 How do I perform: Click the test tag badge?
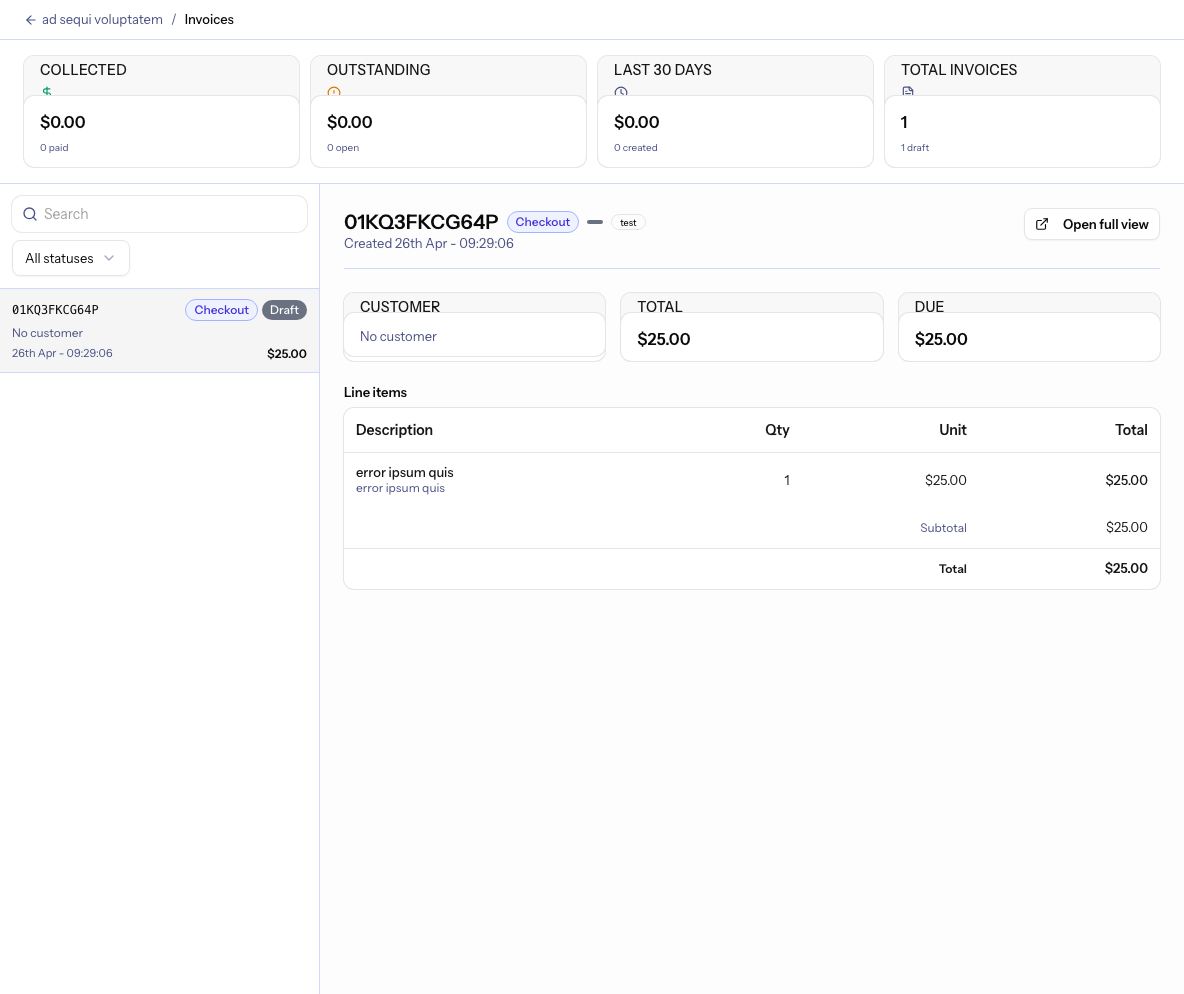628,223
